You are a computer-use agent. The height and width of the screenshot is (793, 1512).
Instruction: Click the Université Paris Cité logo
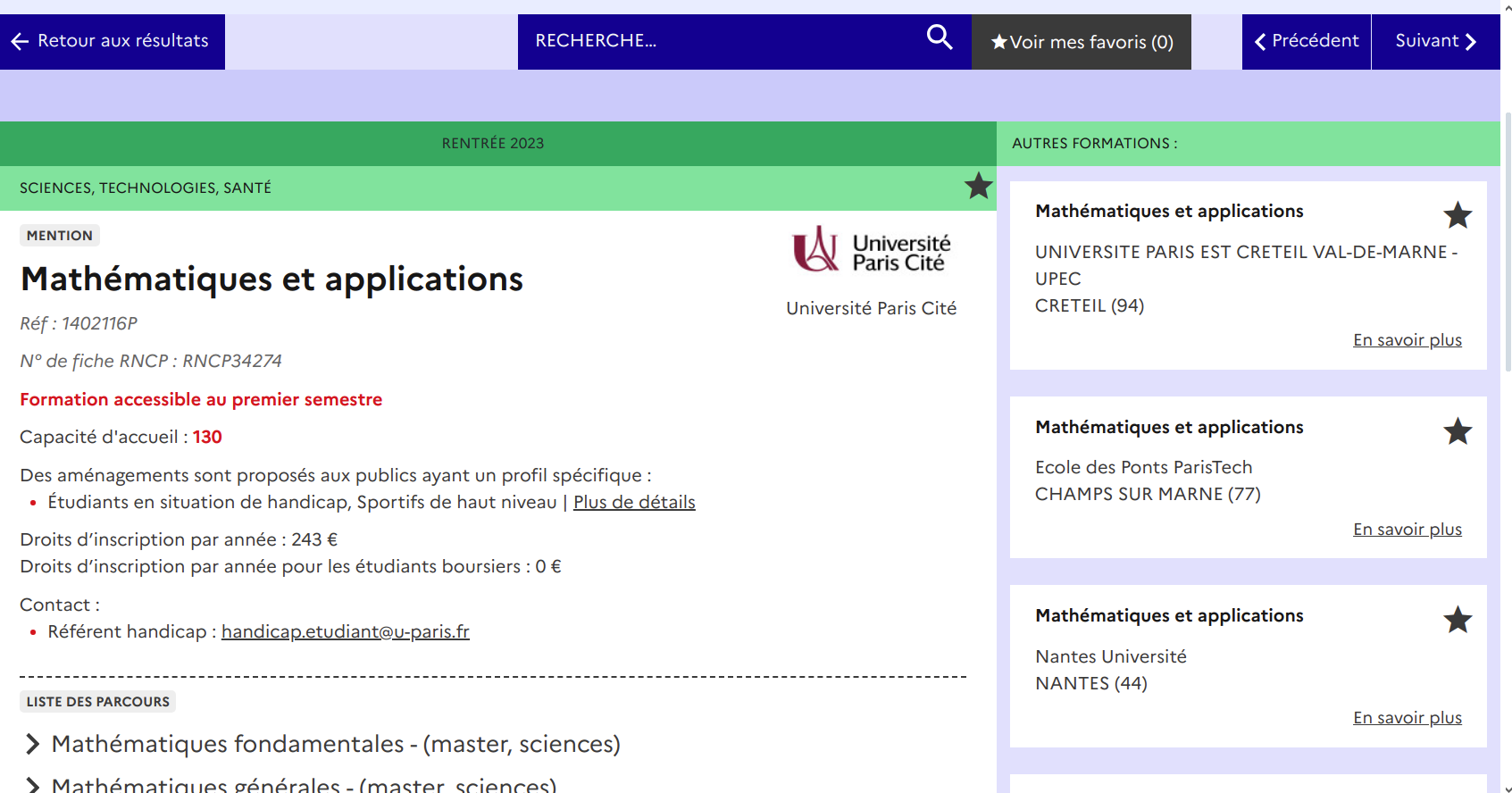872,249
